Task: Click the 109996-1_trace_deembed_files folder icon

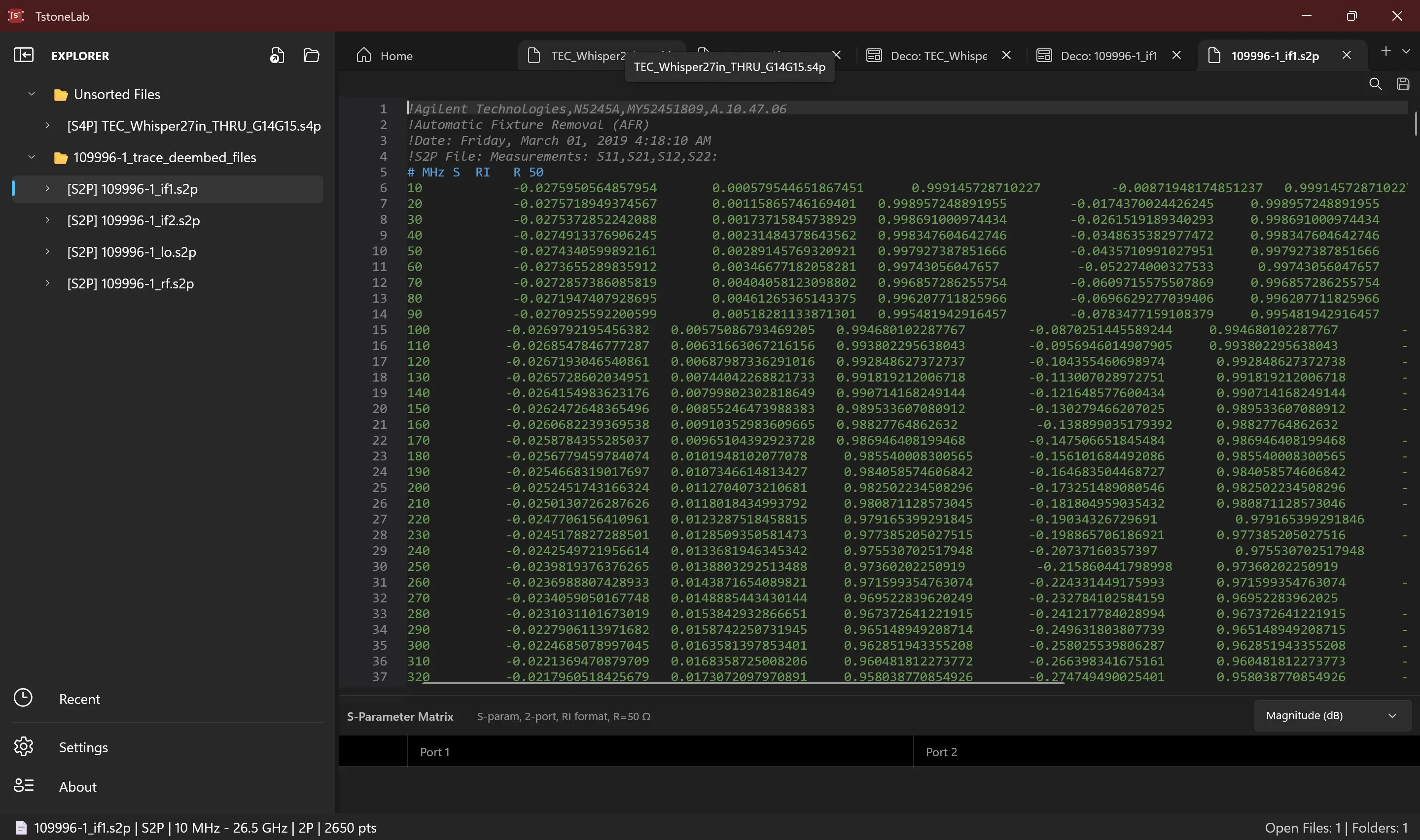Action: coord(61,158)
